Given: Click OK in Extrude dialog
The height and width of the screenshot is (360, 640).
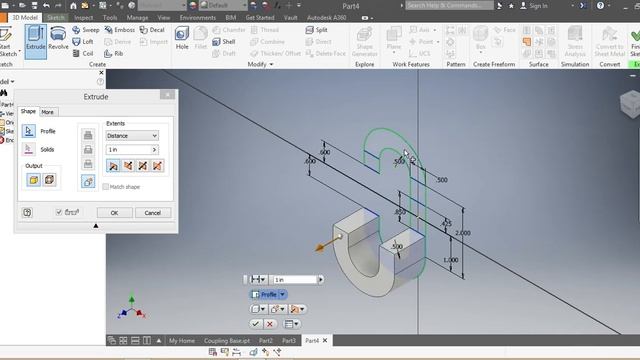Looking at the screenshot, I should (x=114, y=213).
